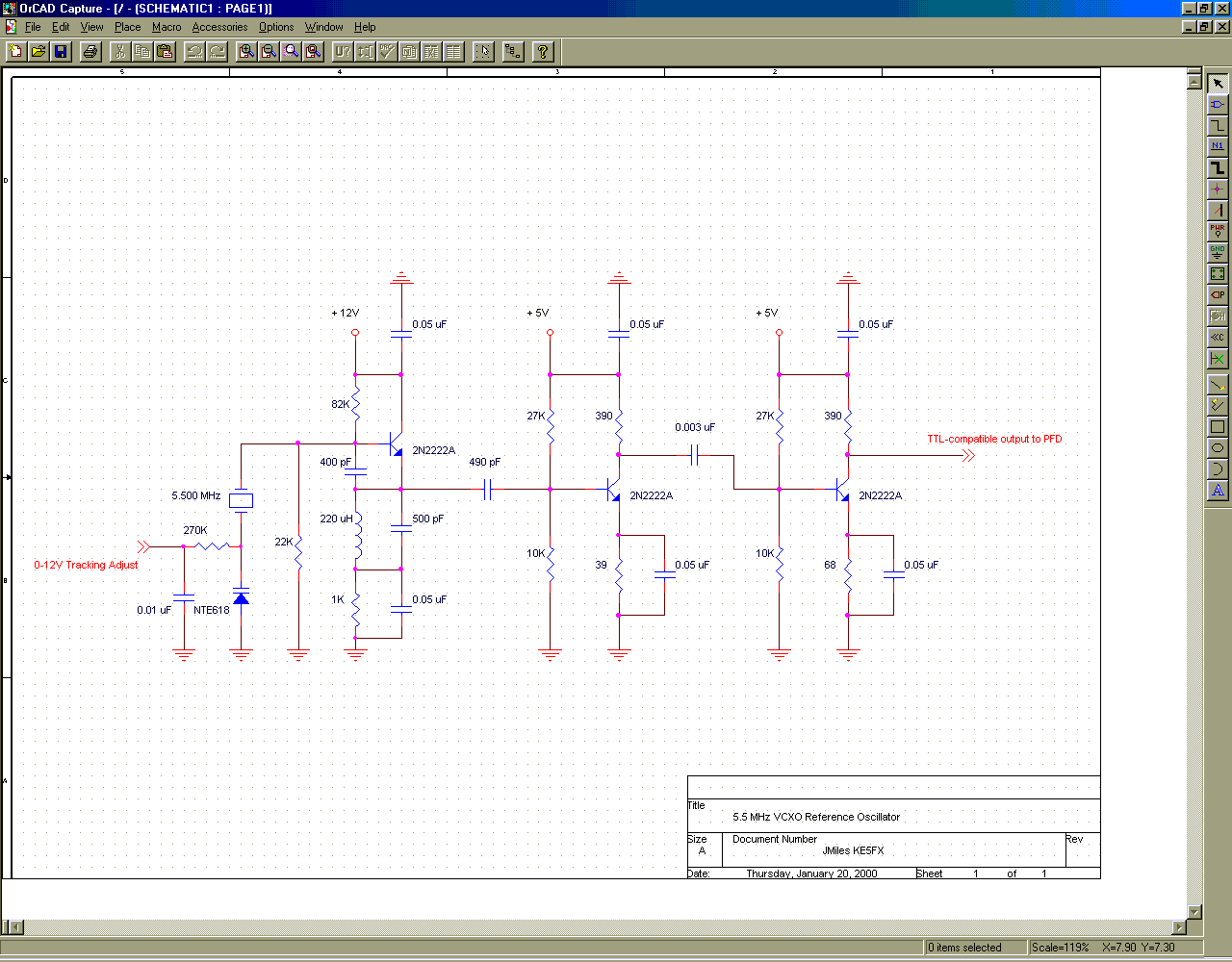Click the Annotate toolbar icon
The height and width of the screenshot is (962, 1232).
pos(343,51)
